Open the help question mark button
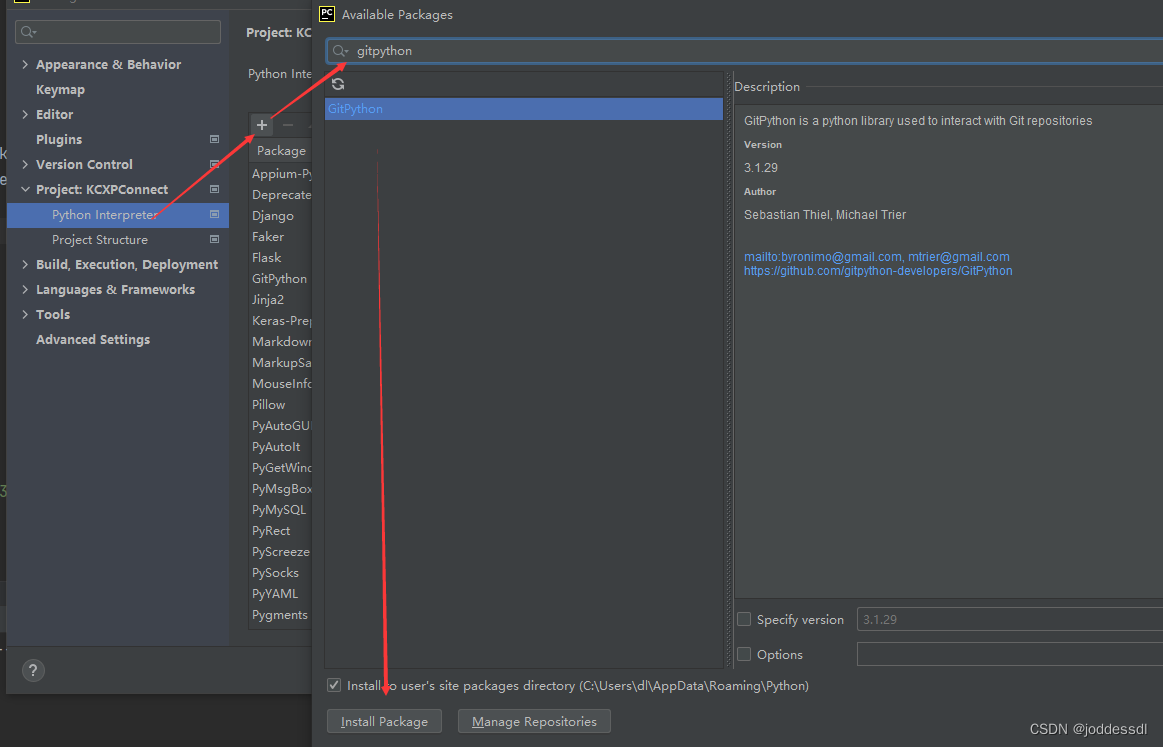The height and width of the screenshot is (747, 1163). pos(33,671)
